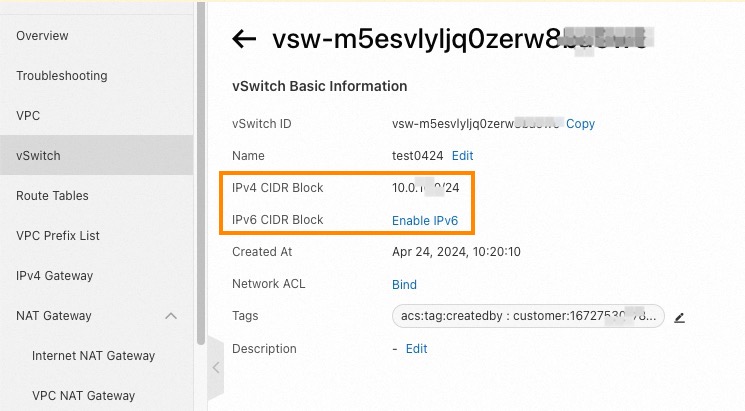Screen dimensions: 745x411
Task: Edit the vSwitch name test0424
Action: [x=462, y=156]
